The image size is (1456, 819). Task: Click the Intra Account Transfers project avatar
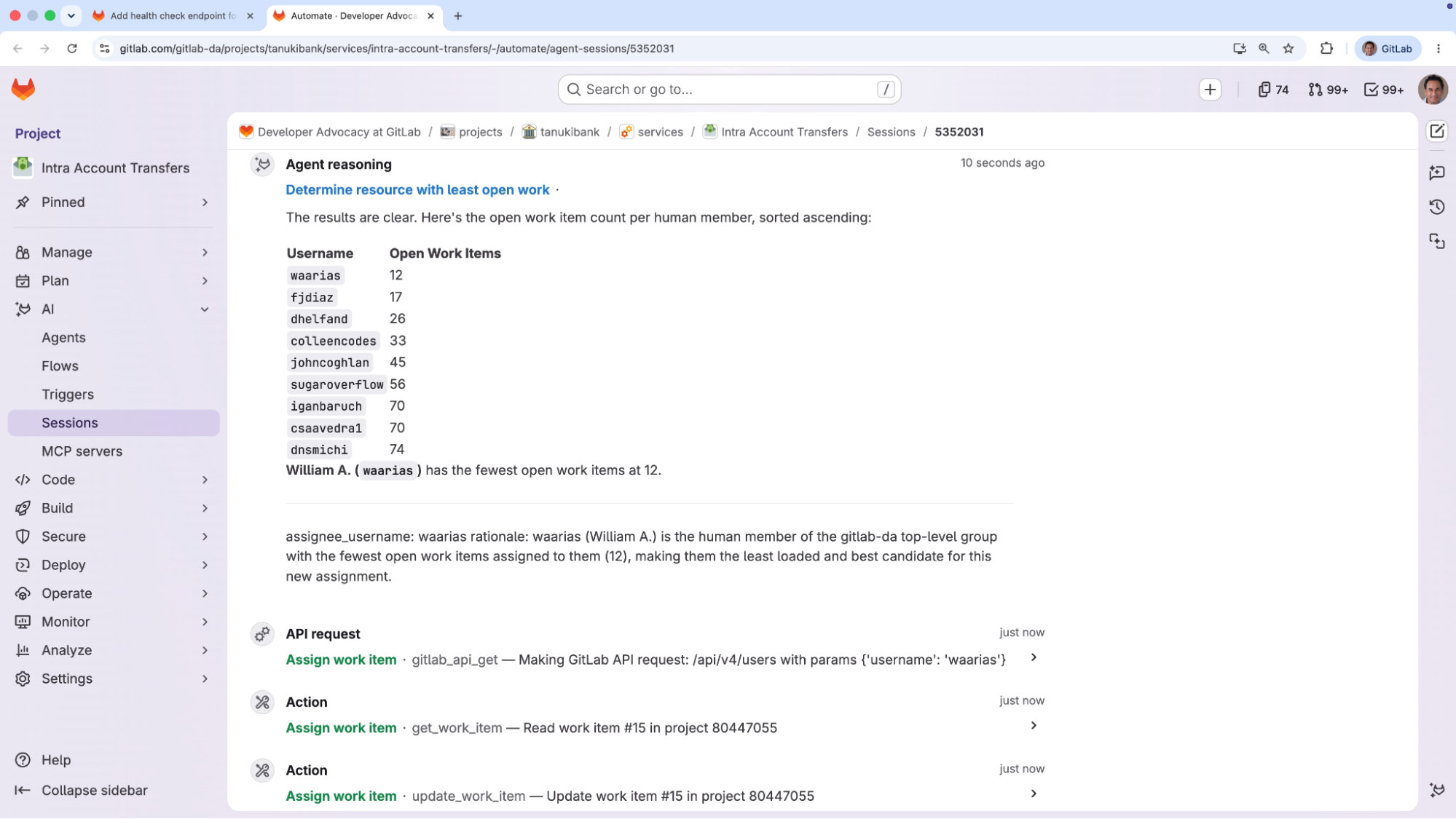23,167
